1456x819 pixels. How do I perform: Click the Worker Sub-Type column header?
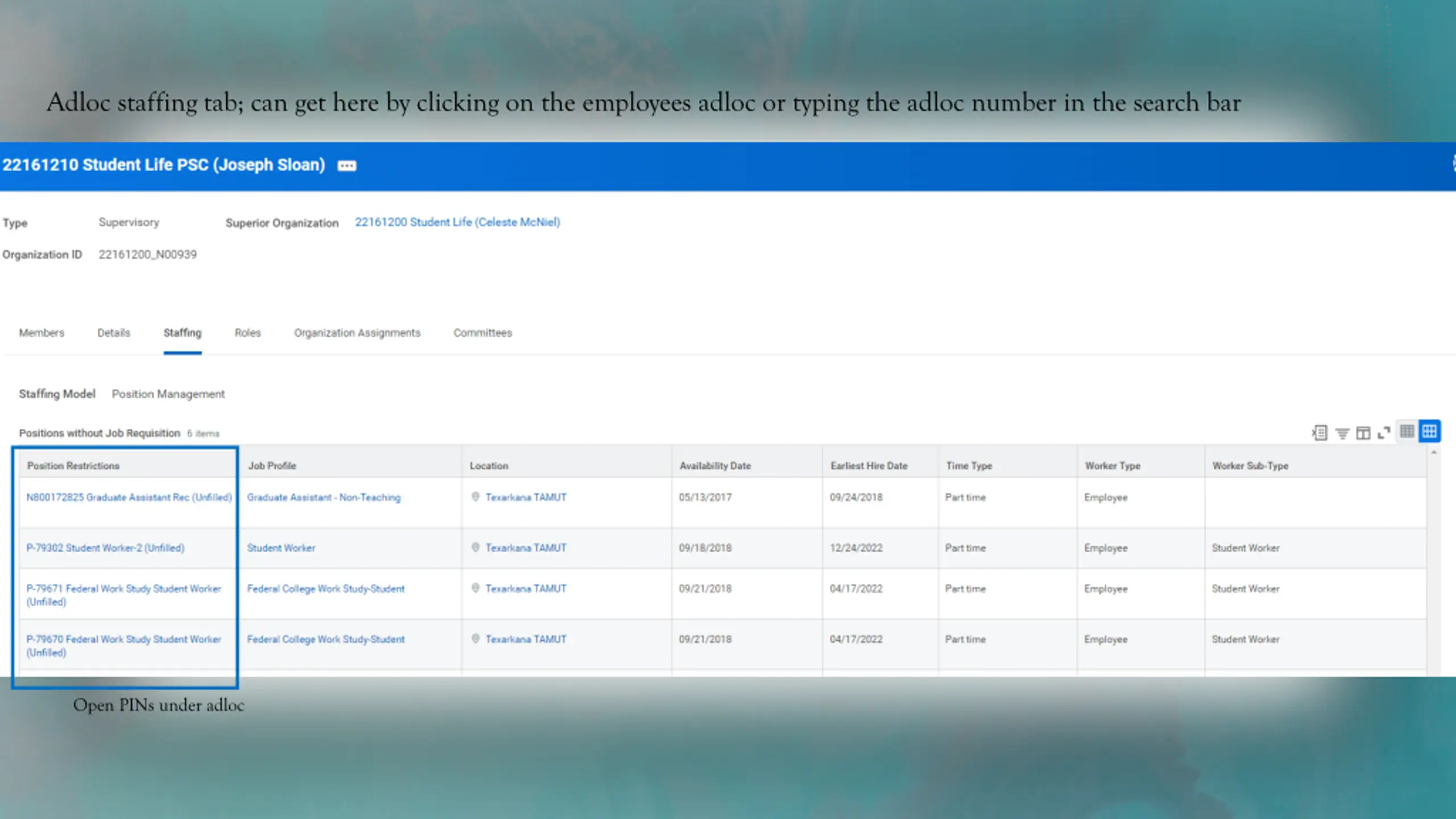(x=1250, y=466)
